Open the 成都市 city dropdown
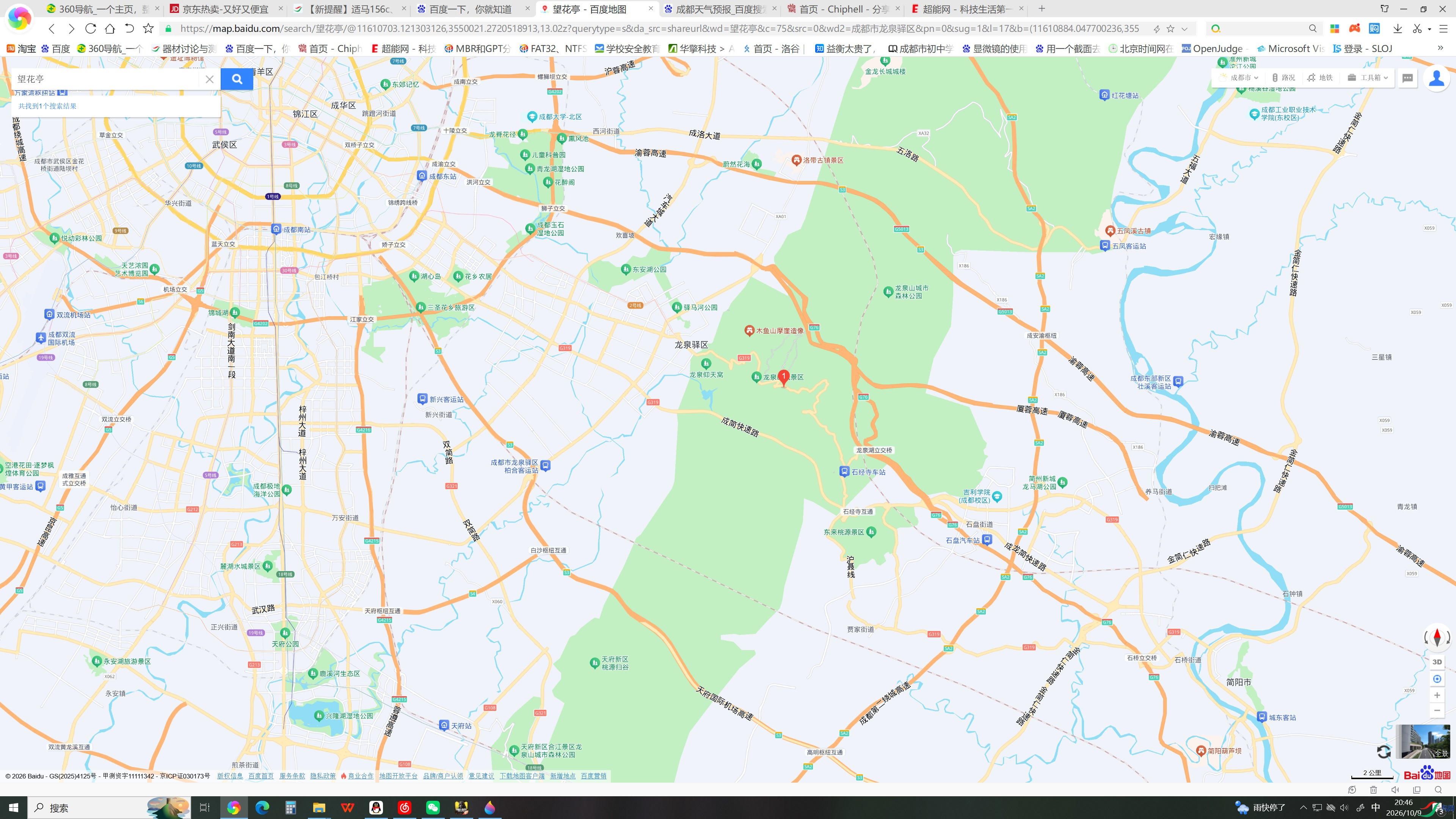 click(1239, 77)
